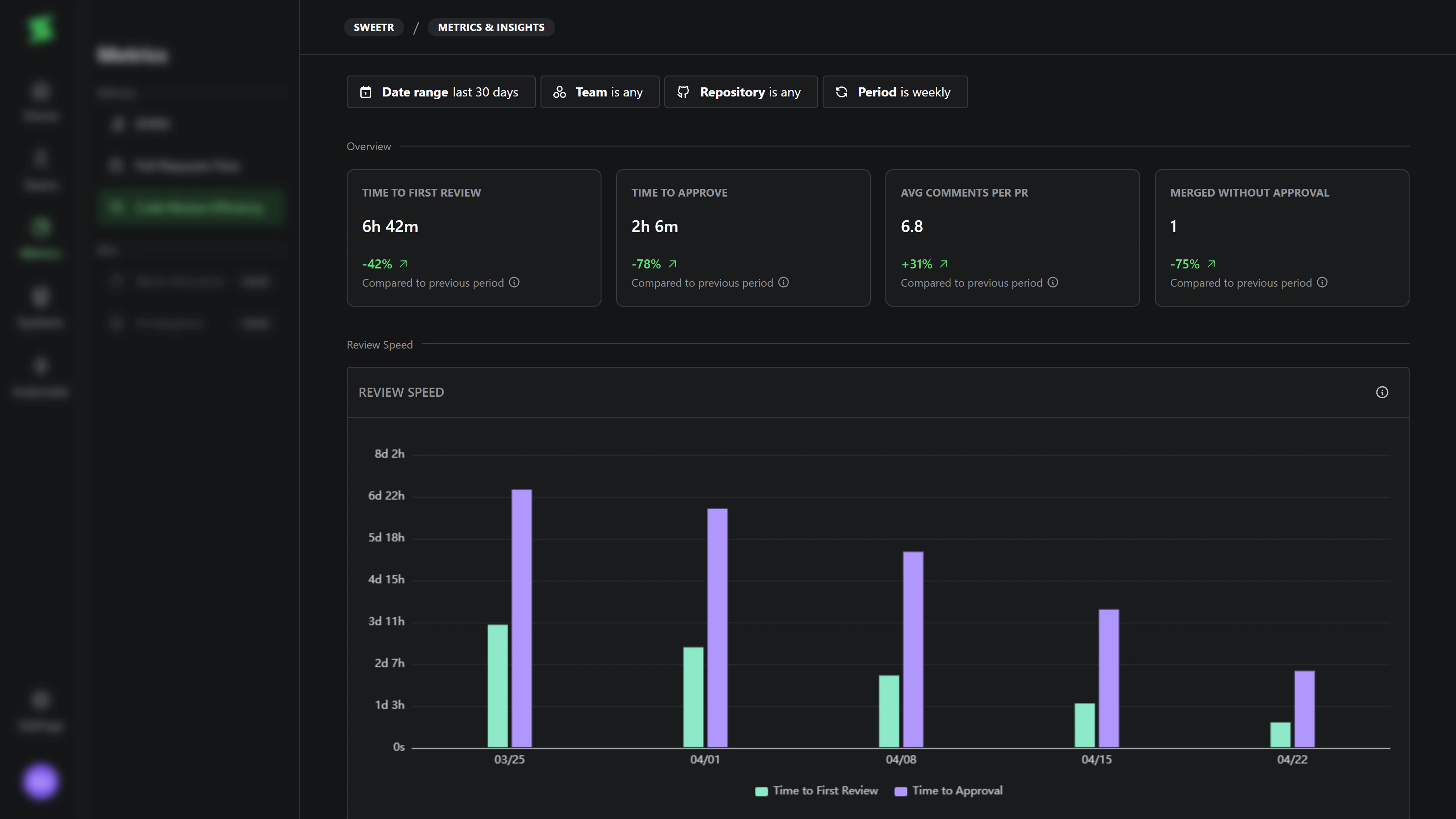The image size is (1456, 819).
Task: Click the calendar icon in Date range filter
Action: [366, 92]
